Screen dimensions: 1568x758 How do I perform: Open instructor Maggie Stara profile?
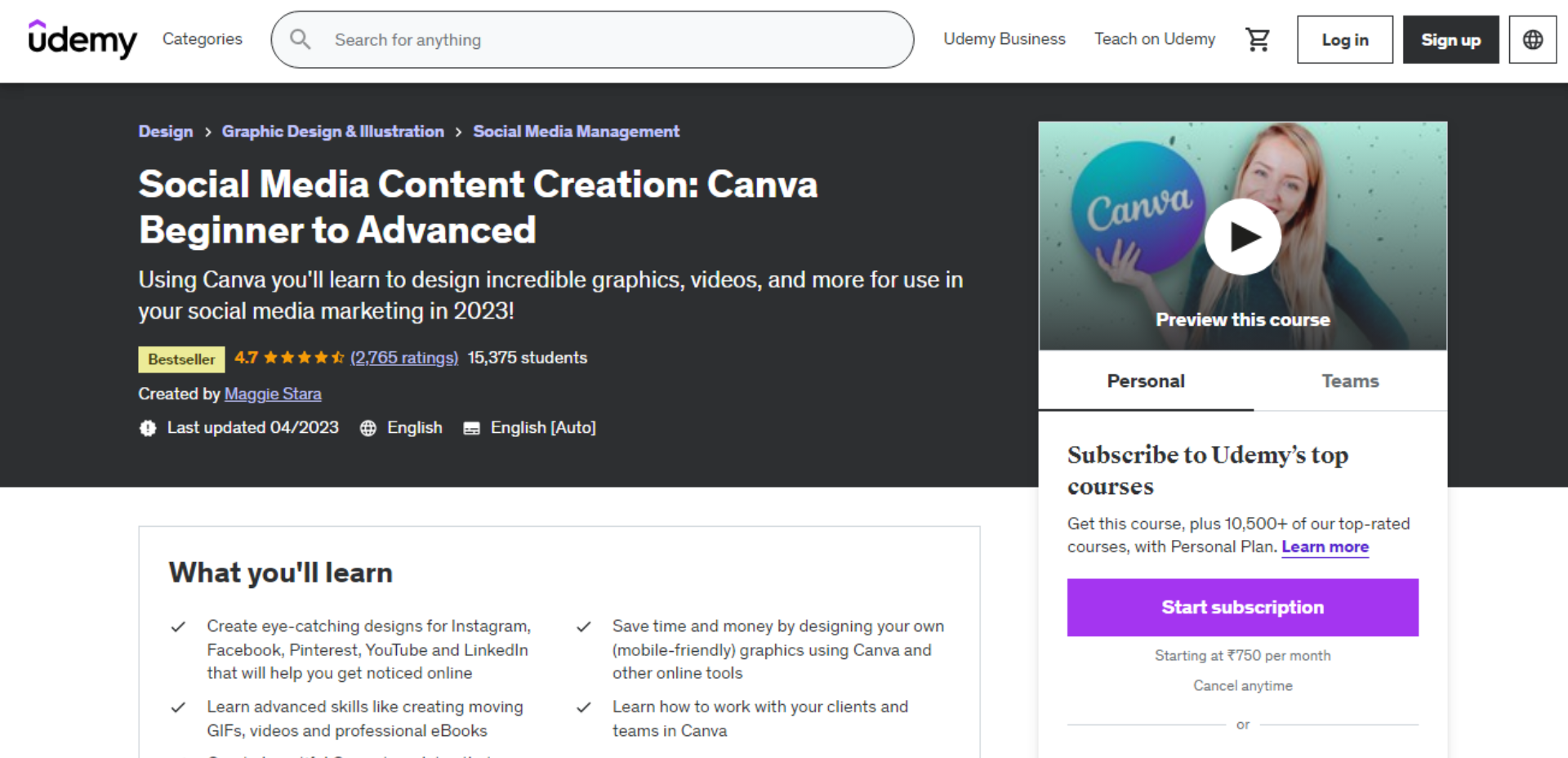click(x=273, y=394)
